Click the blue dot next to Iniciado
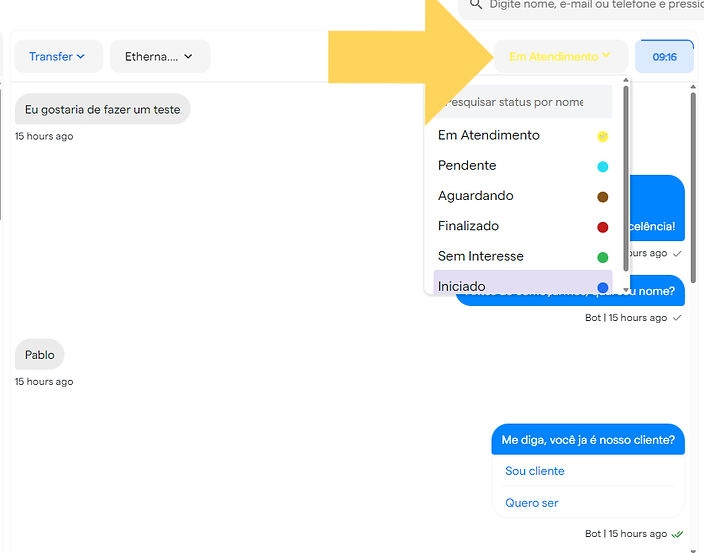The height and width of the screenshot is (553, 704). click(x=602, y=287)
